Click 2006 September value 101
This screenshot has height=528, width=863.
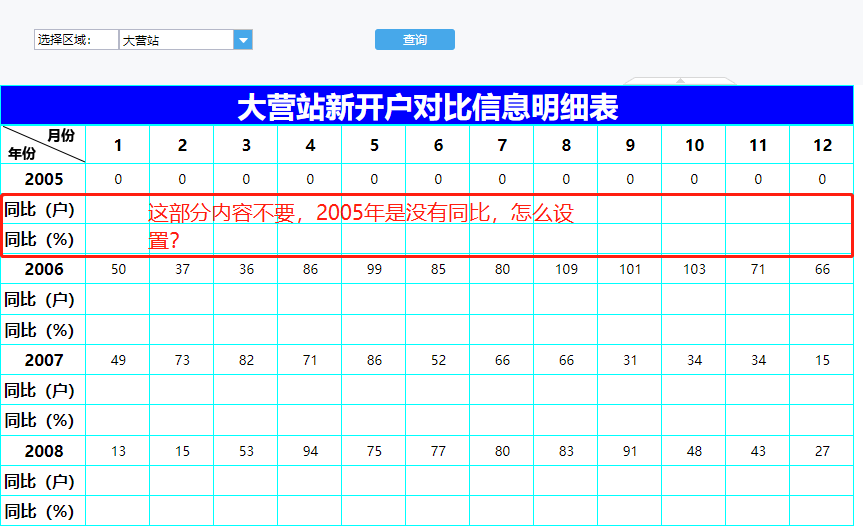click(630, 269)
